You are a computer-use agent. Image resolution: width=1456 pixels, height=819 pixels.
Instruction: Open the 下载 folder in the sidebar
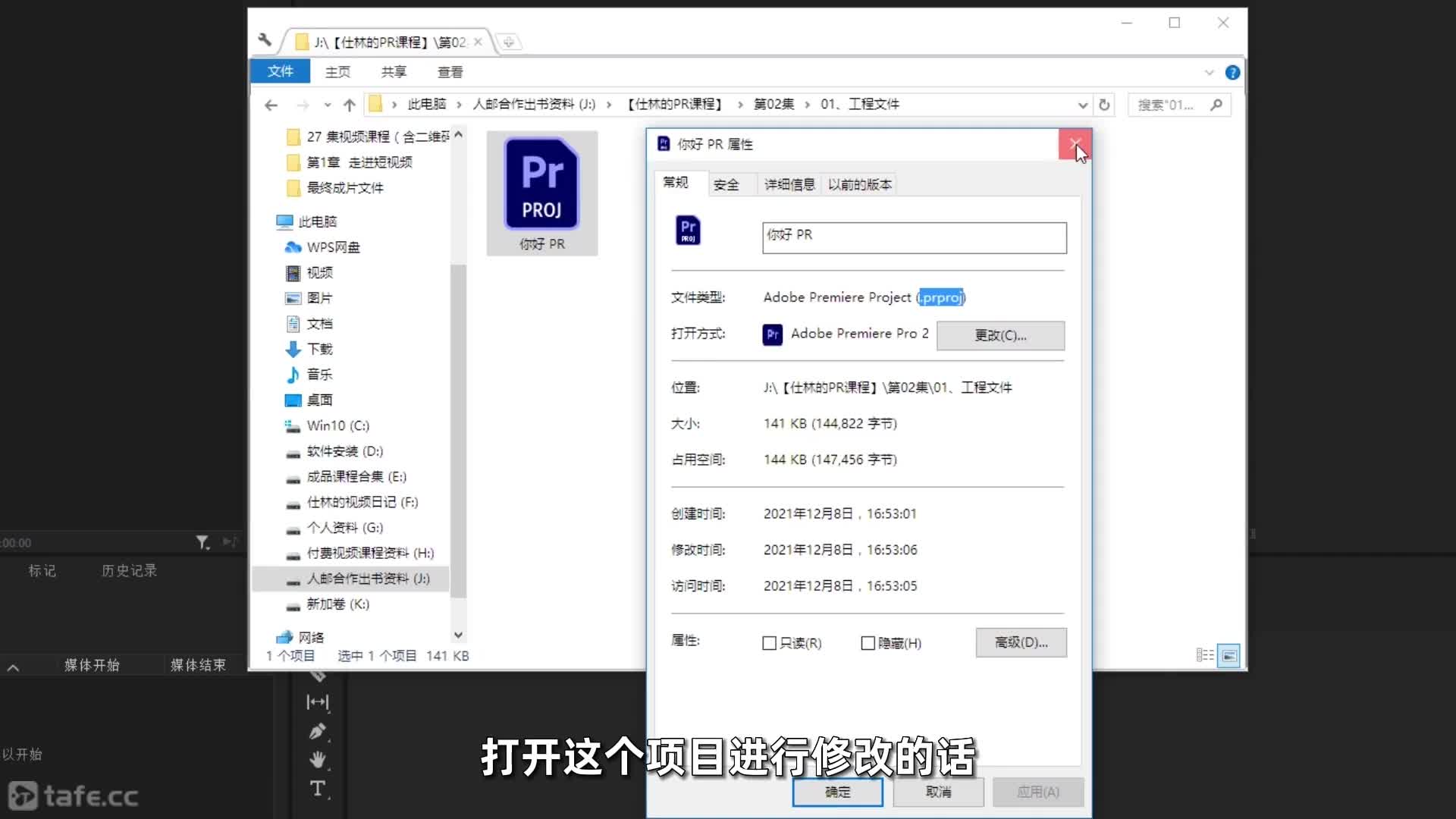[x=309, y=349]
